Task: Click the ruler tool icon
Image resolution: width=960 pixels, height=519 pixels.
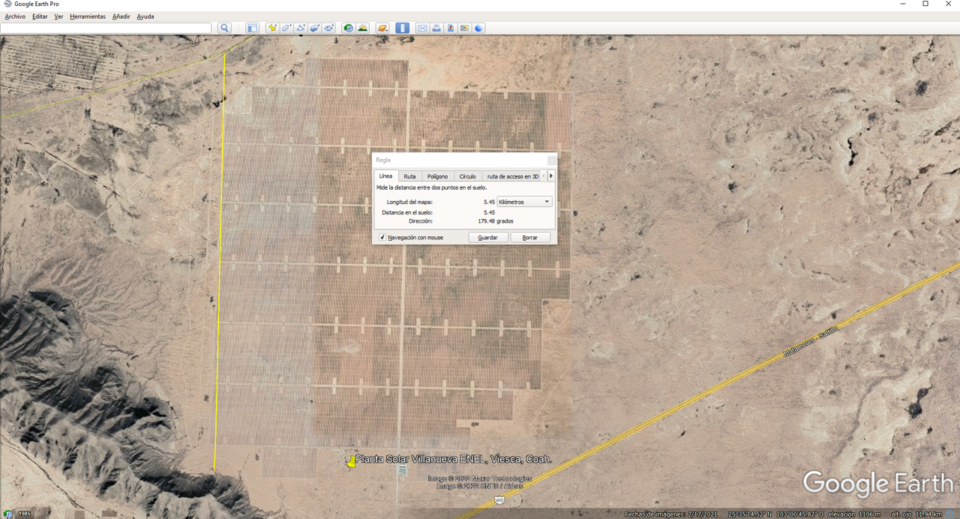Action: (x=402, y=28)
